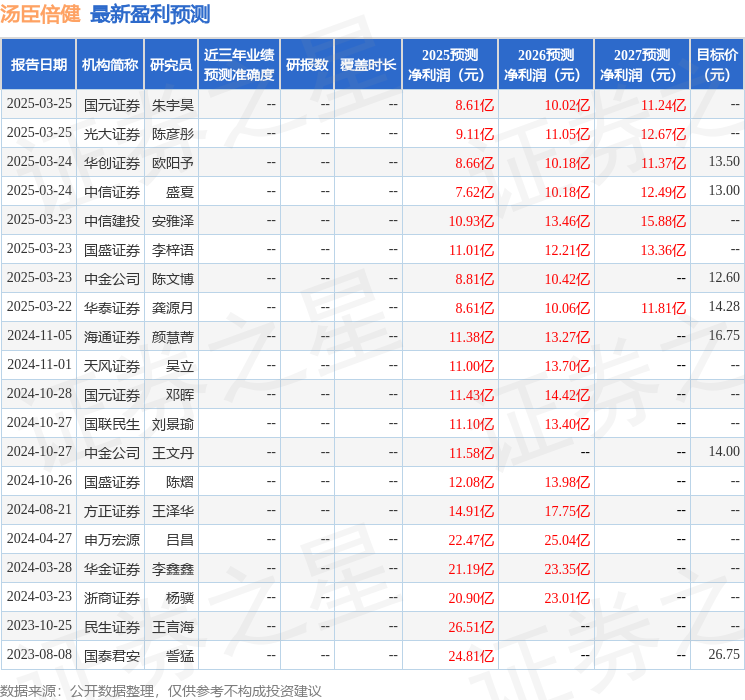This screenshot has width=745, height=700.
Task: Click analyst name 盛夏
Action: pos(180,192)
